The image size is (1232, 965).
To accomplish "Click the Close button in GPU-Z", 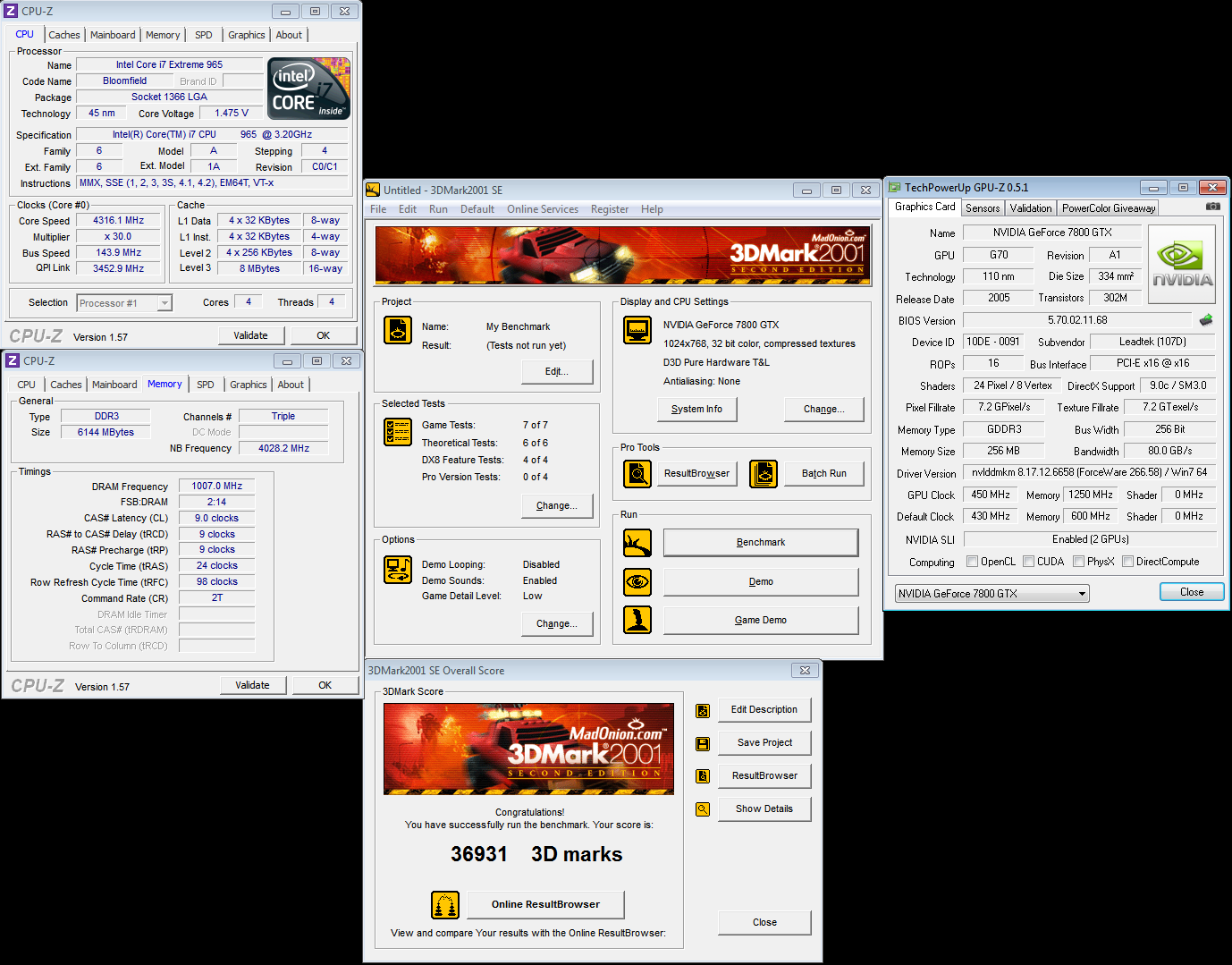I will [x=1192, y=592].
